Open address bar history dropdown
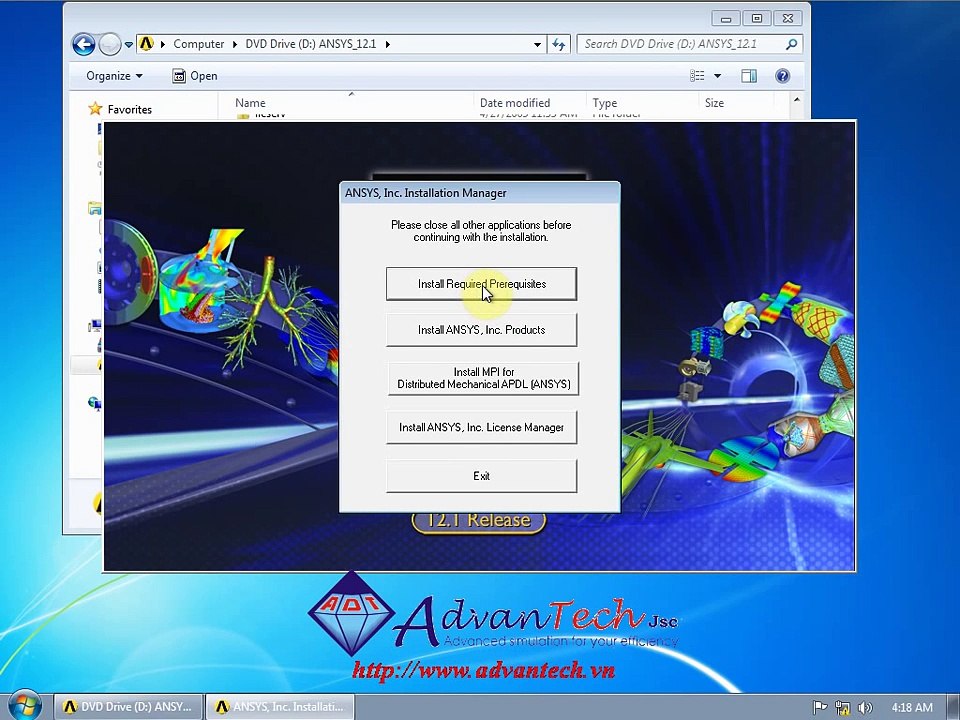 coord(537,44)
